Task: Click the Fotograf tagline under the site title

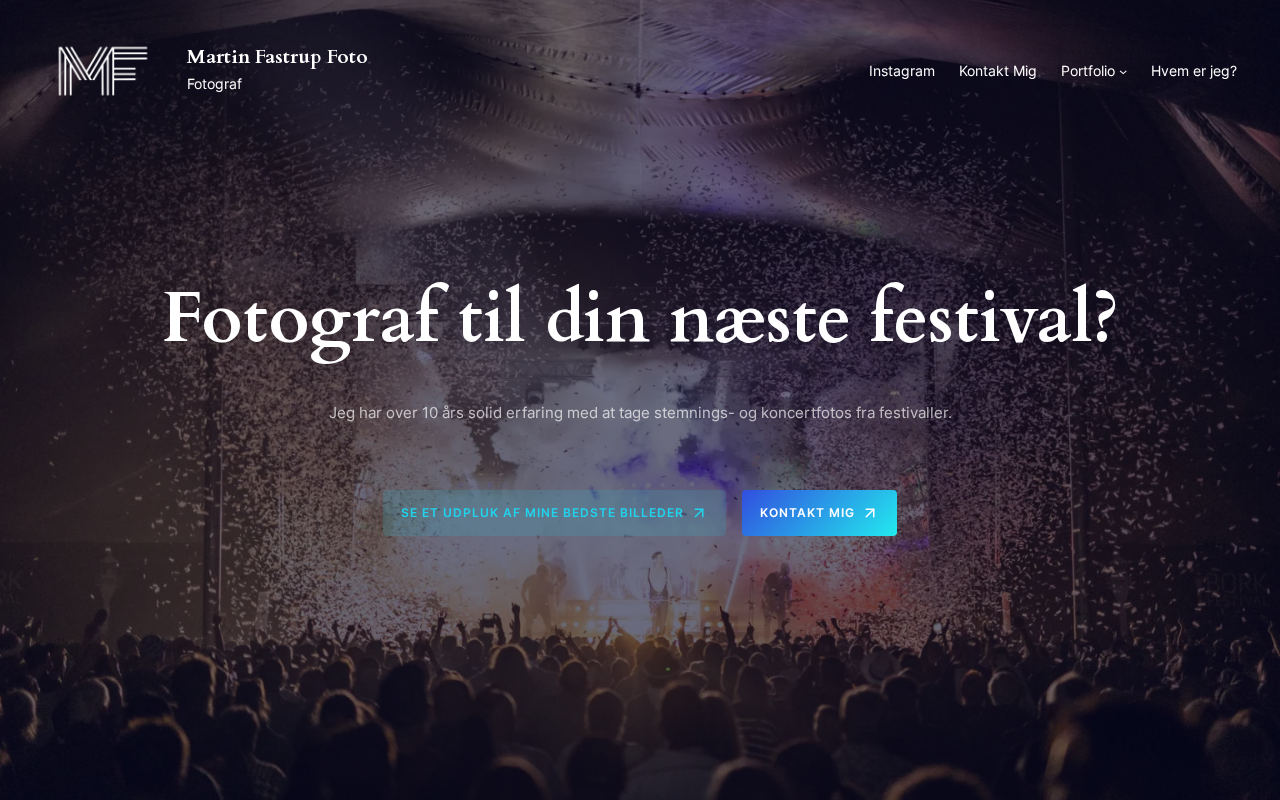Action: point(214,84)
